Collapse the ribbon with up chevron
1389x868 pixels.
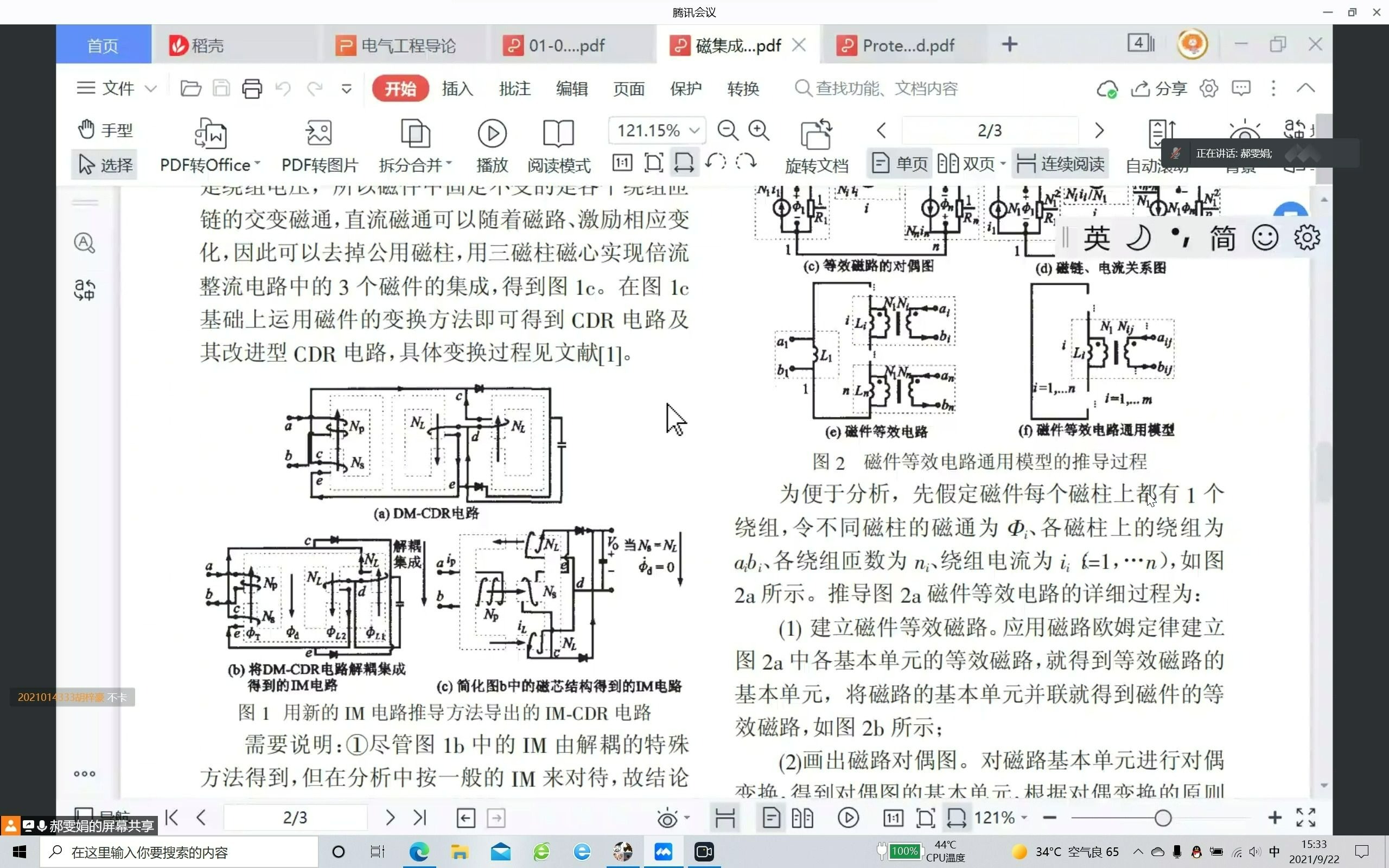pos(1306,88)
